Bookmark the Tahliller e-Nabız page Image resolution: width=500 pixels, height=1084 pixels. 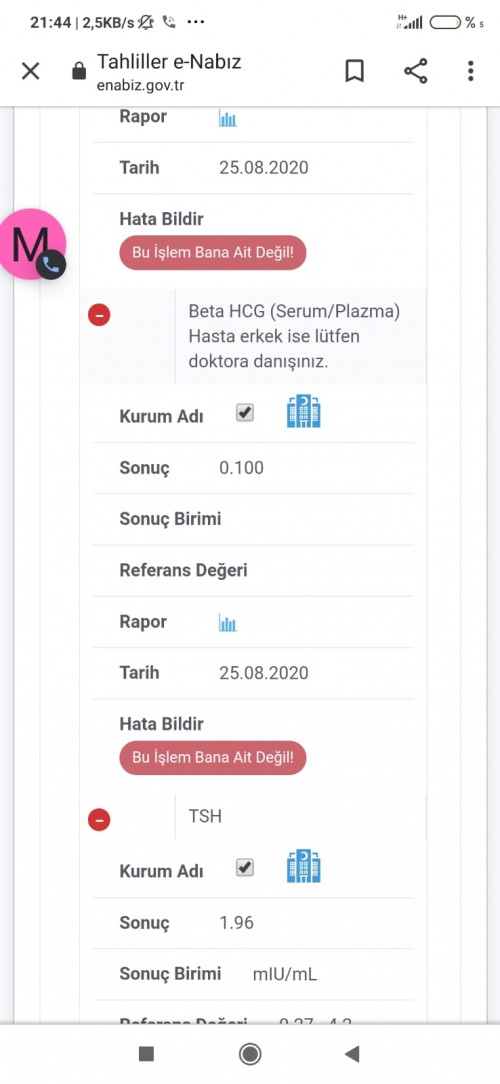point(355,71)
